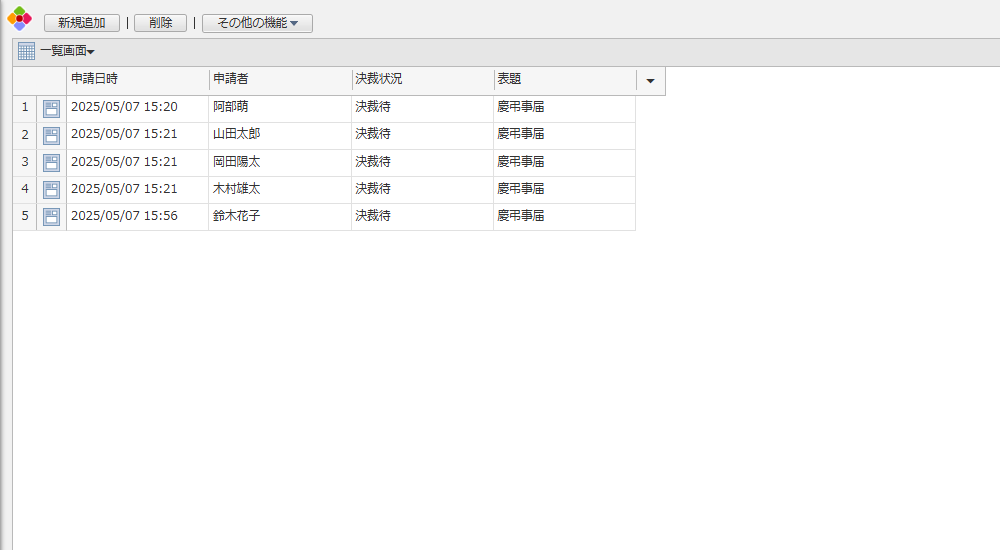Sort by the 申請日時 column header
This screenshot has height=550, width=1000.
coord(137,80)
